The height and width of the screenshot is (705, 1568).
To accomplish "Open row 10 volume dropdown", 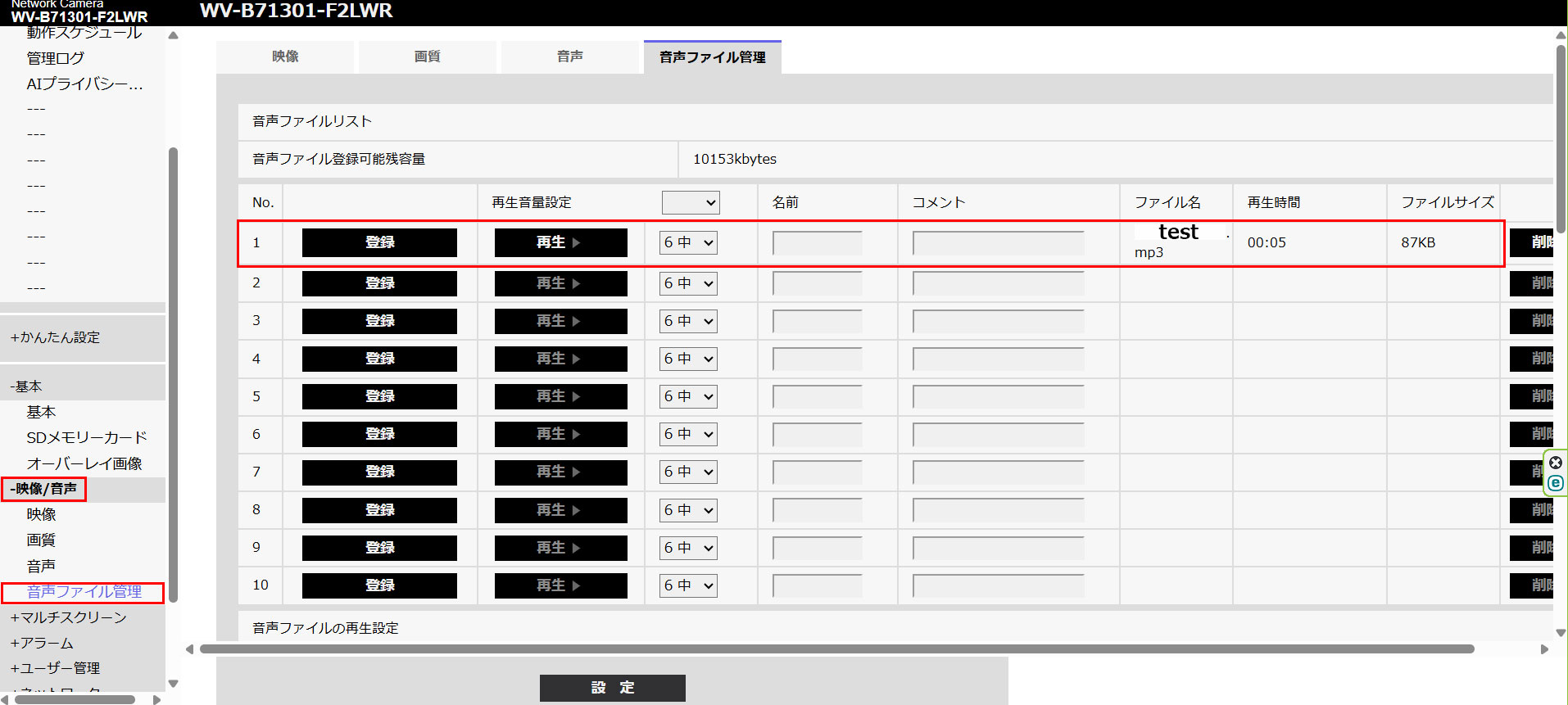I will point(688,585).
